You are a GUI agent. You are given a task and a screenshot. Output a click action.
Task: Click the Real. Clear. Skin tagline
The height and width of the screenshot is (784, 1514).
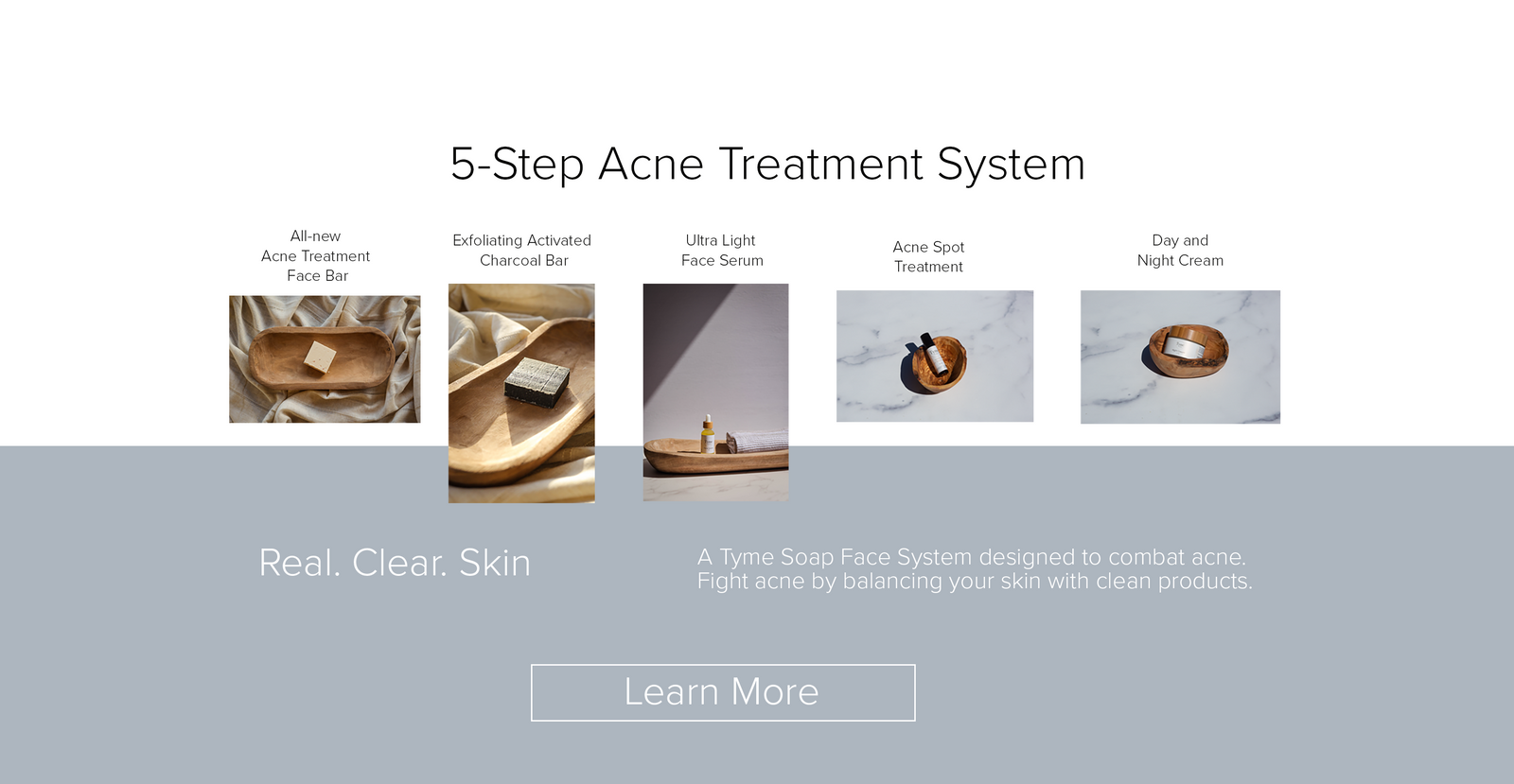tap(395, 563)
